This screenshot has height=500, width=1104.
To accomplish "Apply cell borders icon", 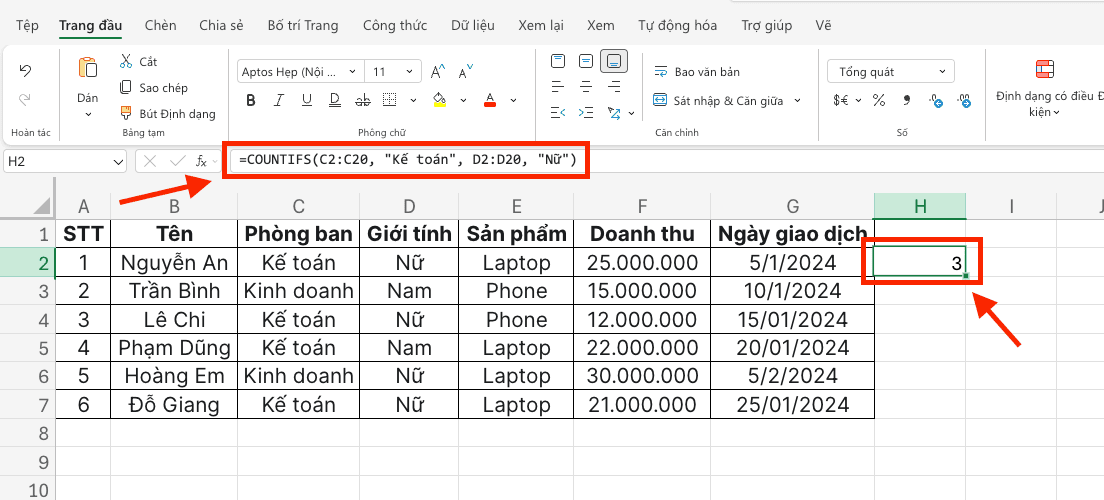I will [390, 100].
